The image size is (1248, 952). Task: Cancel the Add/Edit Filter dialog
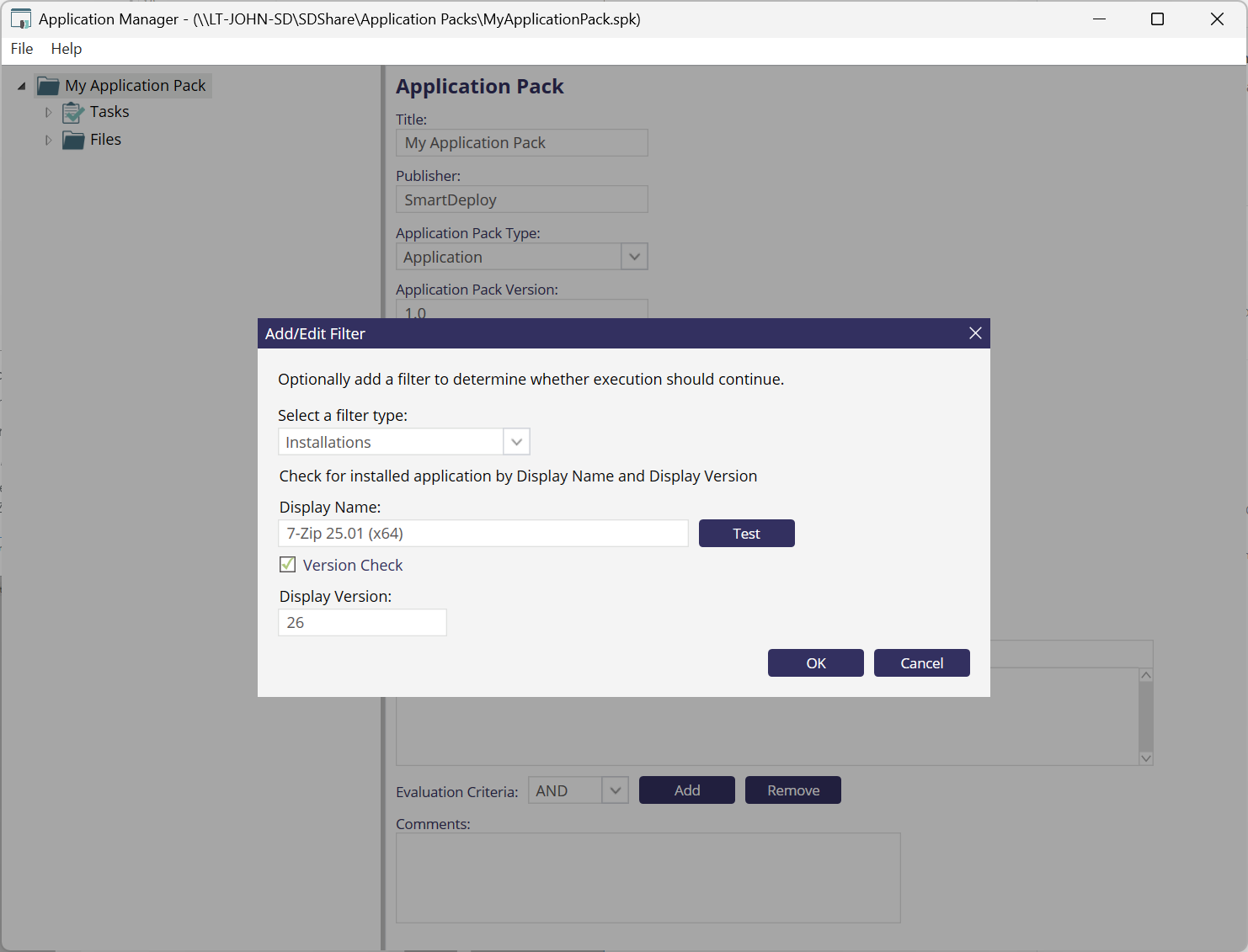pos(921,663)
